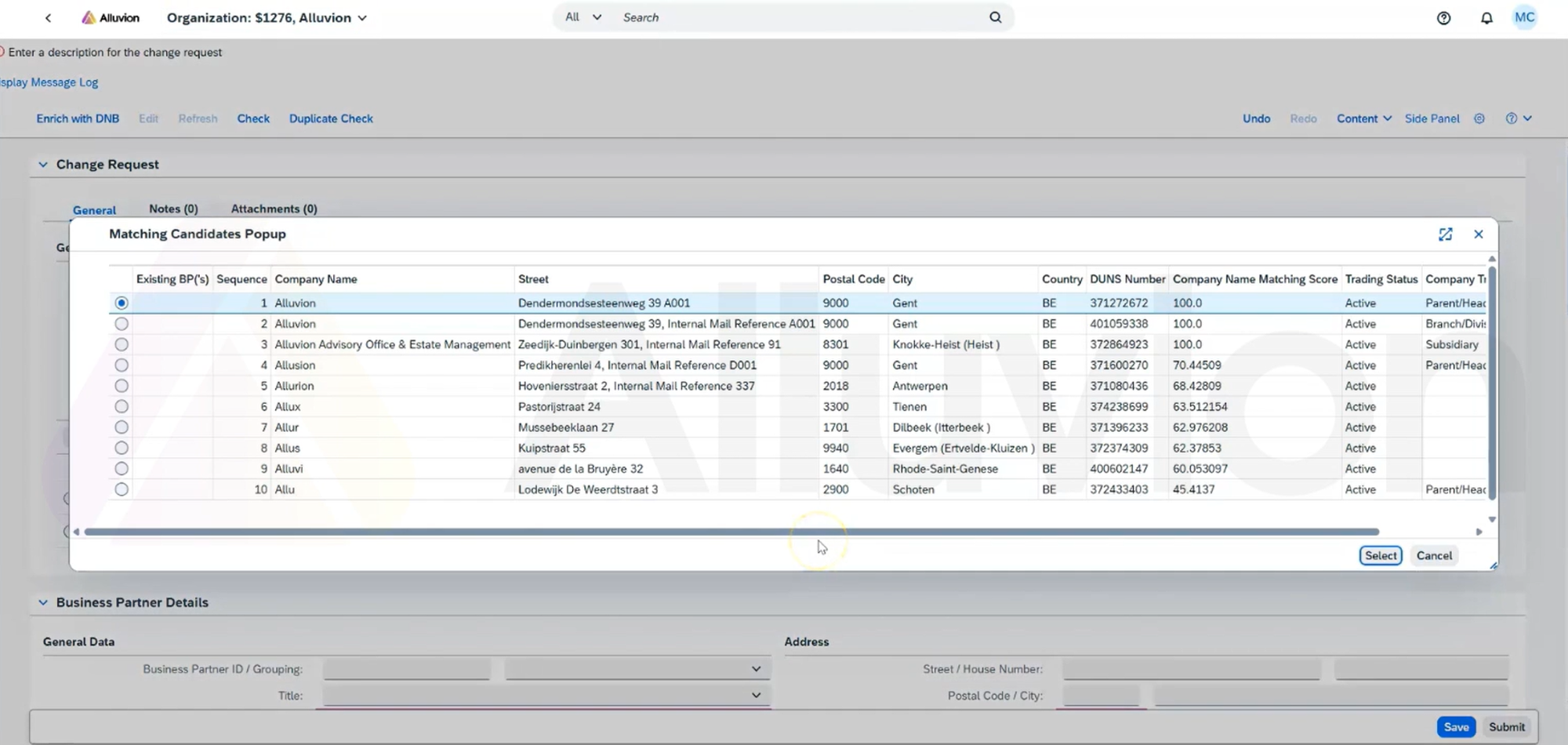Click the popup horizontal scrollbar
Viewport: 1568px width, 745px height.
(731, 532)
